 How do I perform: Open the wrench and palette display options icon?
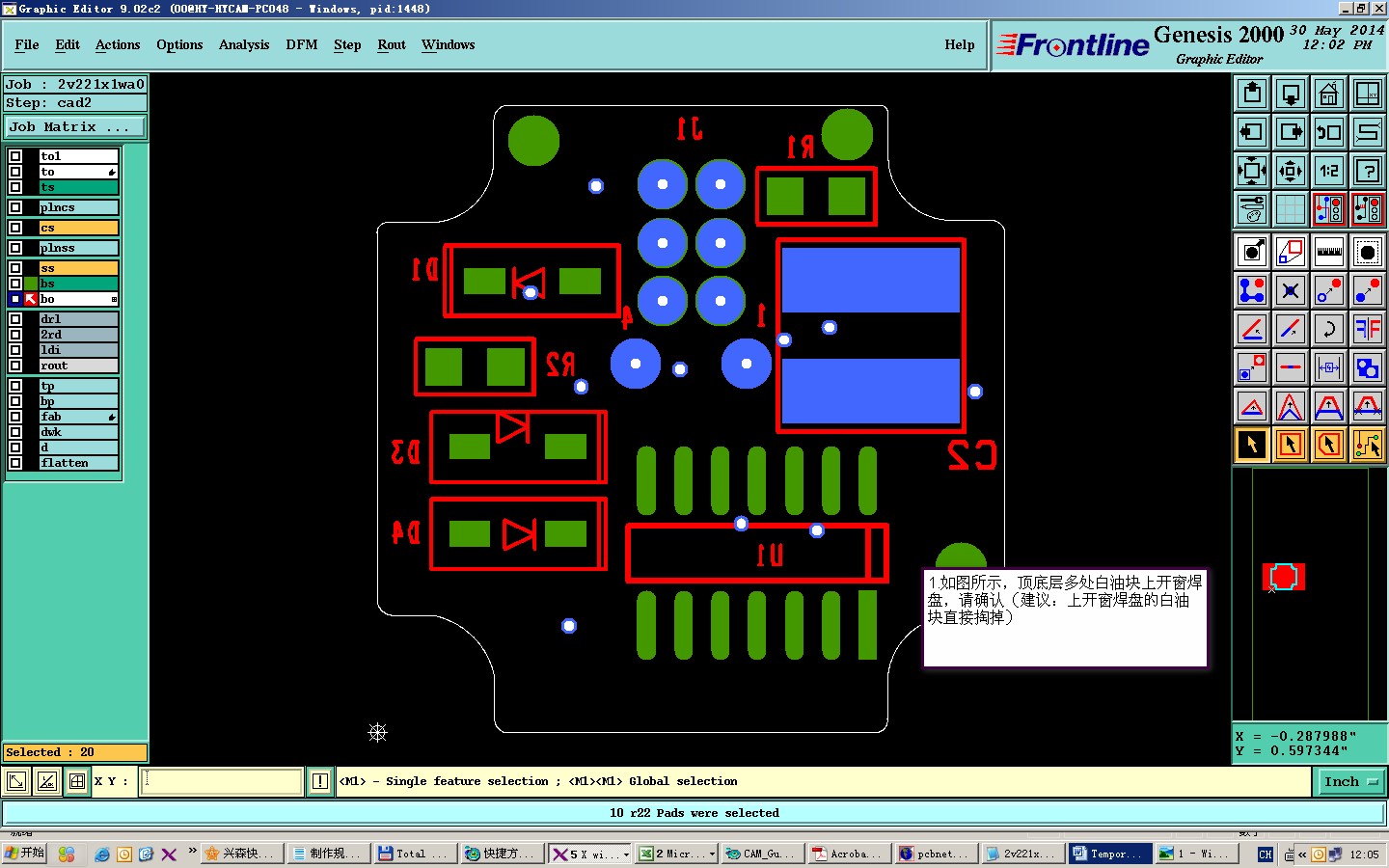point(1252,209)
